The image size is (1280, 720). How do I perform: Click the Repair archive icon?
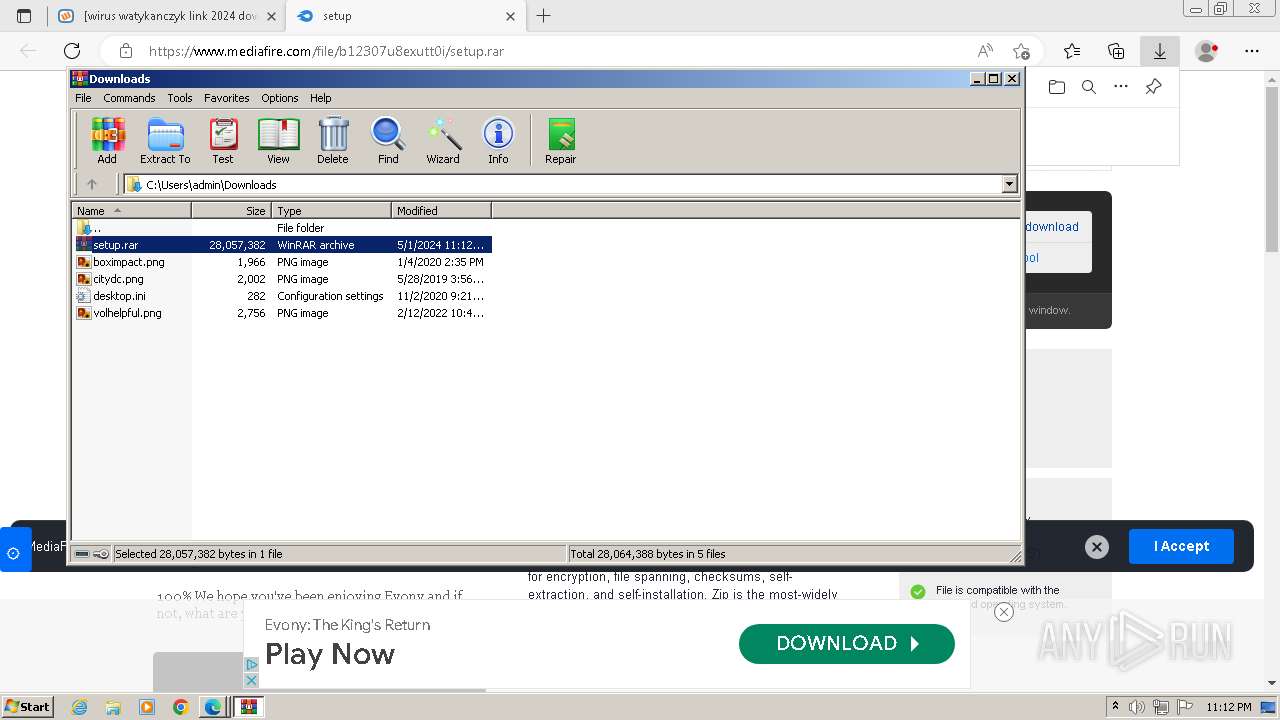point(560,140)
